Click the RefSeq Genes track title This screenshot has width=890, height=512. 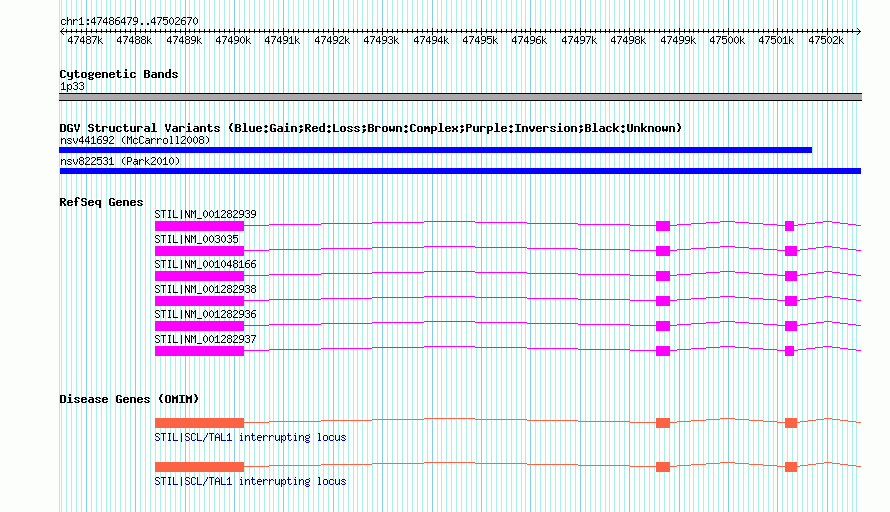click(101, 202)
